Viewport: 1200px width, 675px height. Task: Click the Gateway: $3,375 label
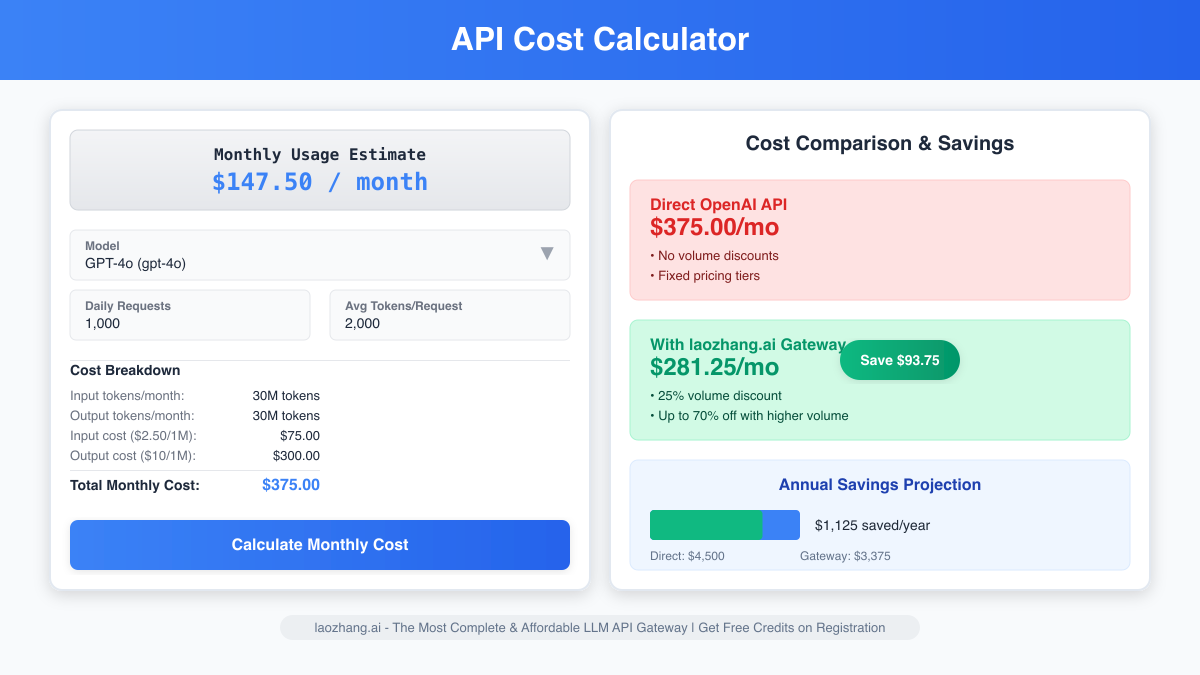coord(845,555)
